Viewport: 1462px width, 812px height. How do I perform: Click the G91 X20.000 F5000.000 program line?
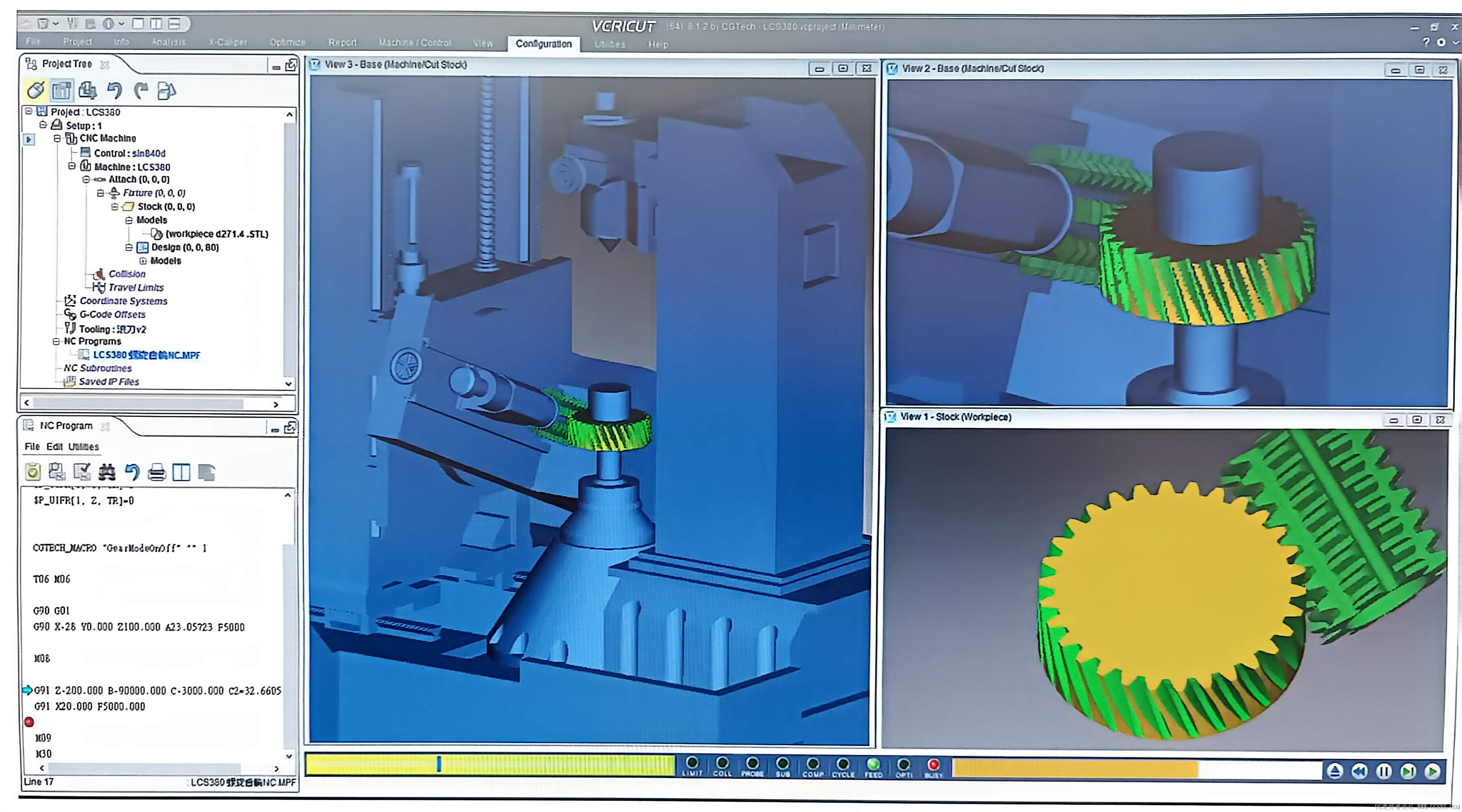90,706
